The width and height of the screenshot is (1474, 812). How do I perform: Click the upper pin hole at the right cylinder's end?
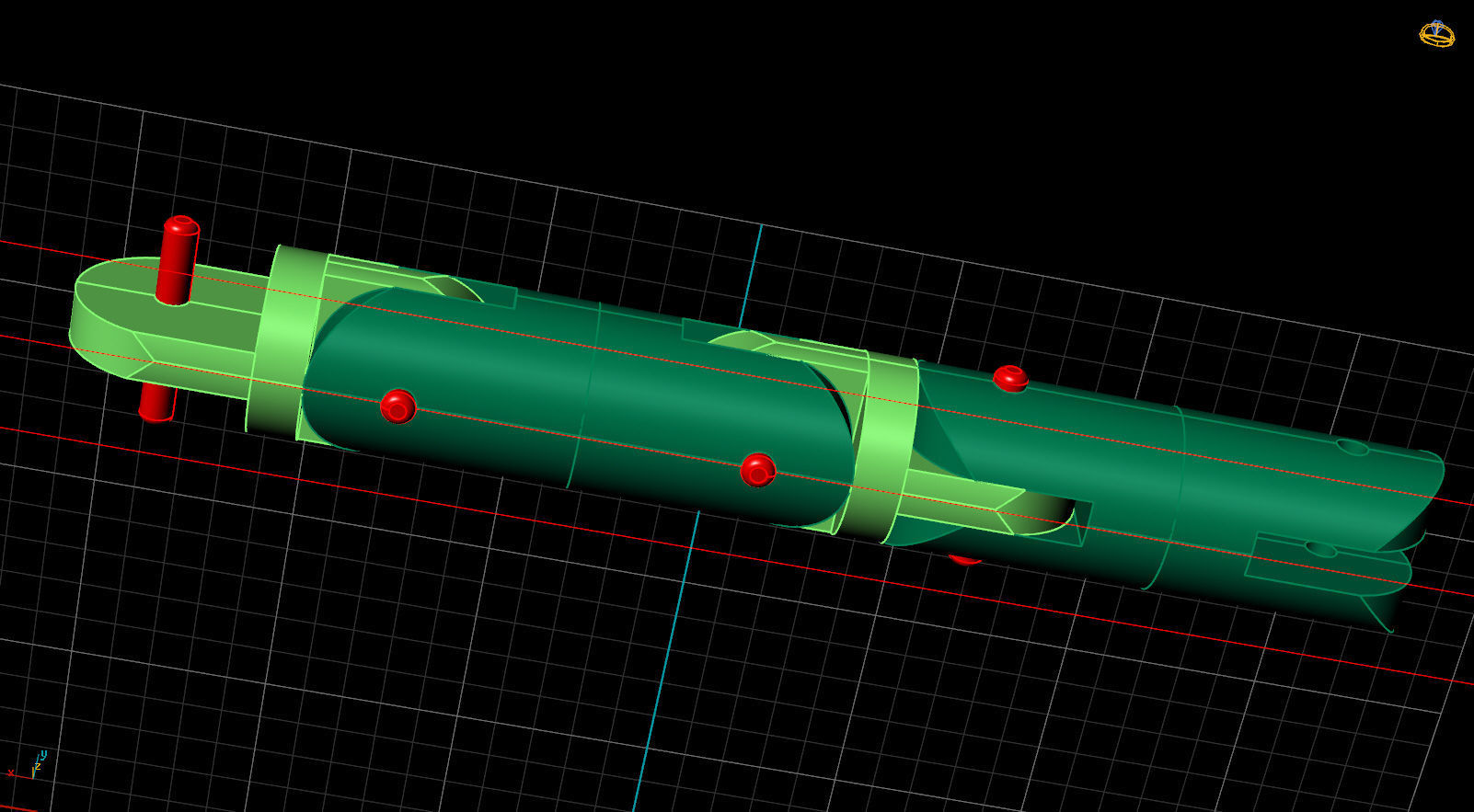pyautogui.click(x=1353, y=448)
